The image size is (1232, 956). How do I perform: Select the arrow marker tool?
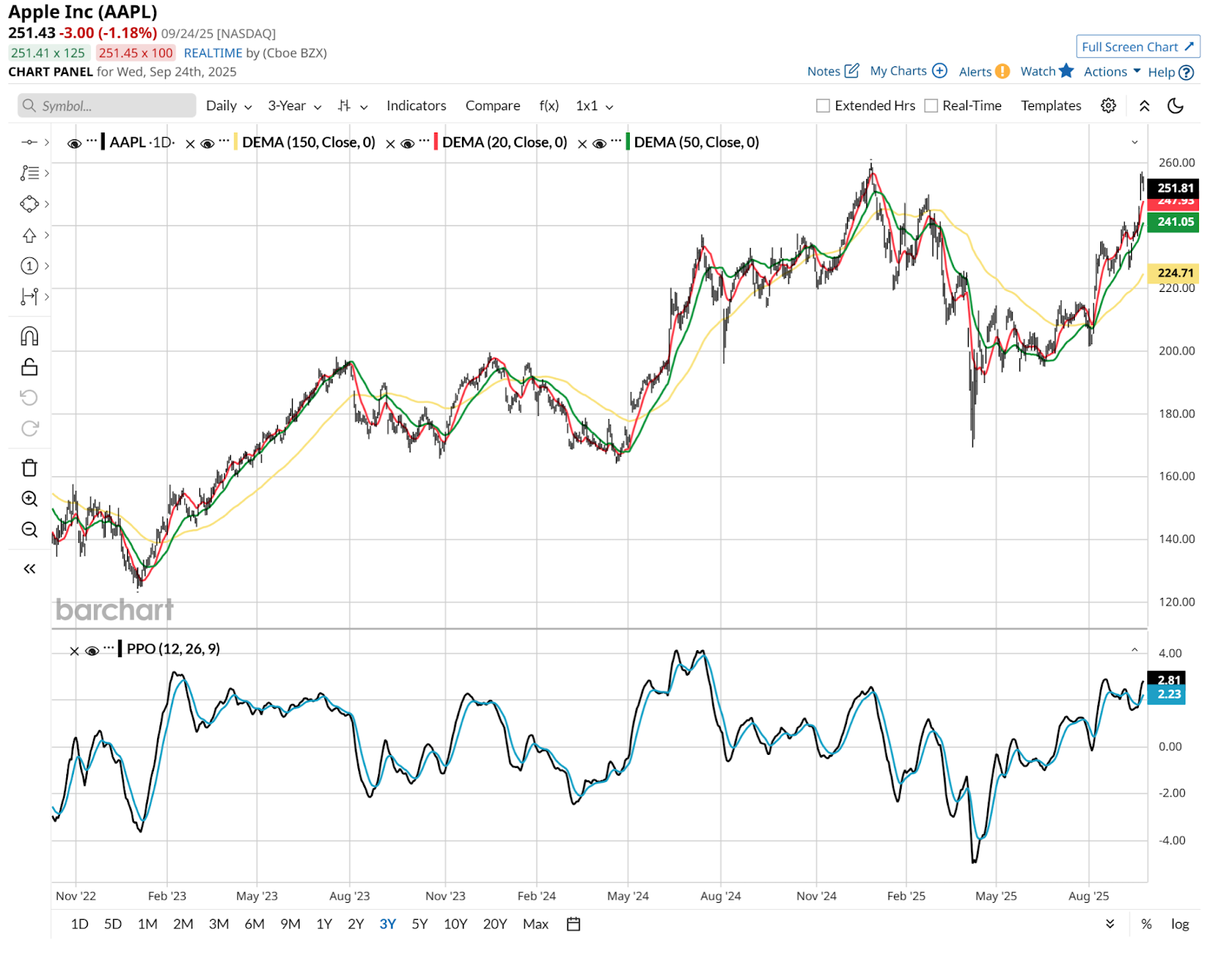click(x=29, y=235)
